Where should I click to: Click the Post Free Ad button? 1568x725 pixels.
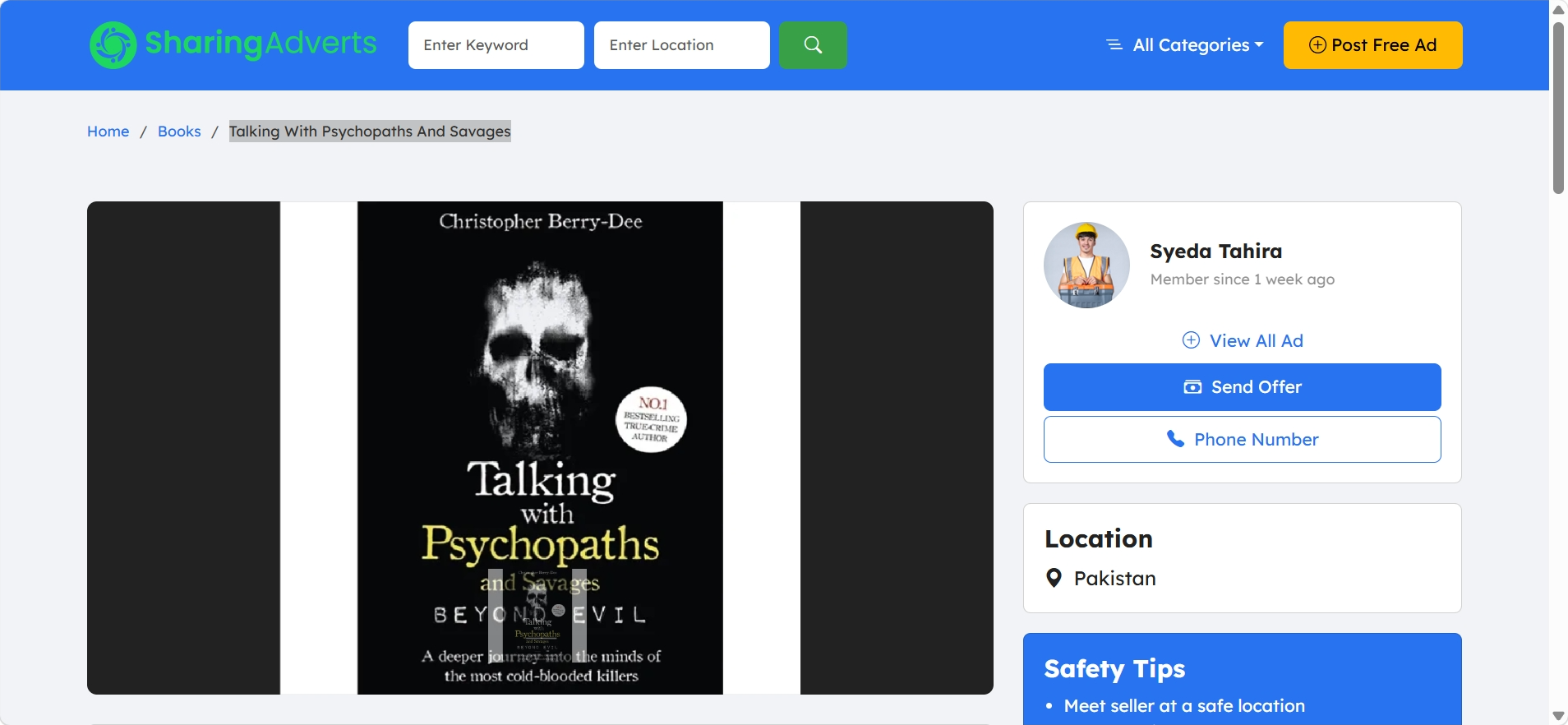[x=1373, y=45]
